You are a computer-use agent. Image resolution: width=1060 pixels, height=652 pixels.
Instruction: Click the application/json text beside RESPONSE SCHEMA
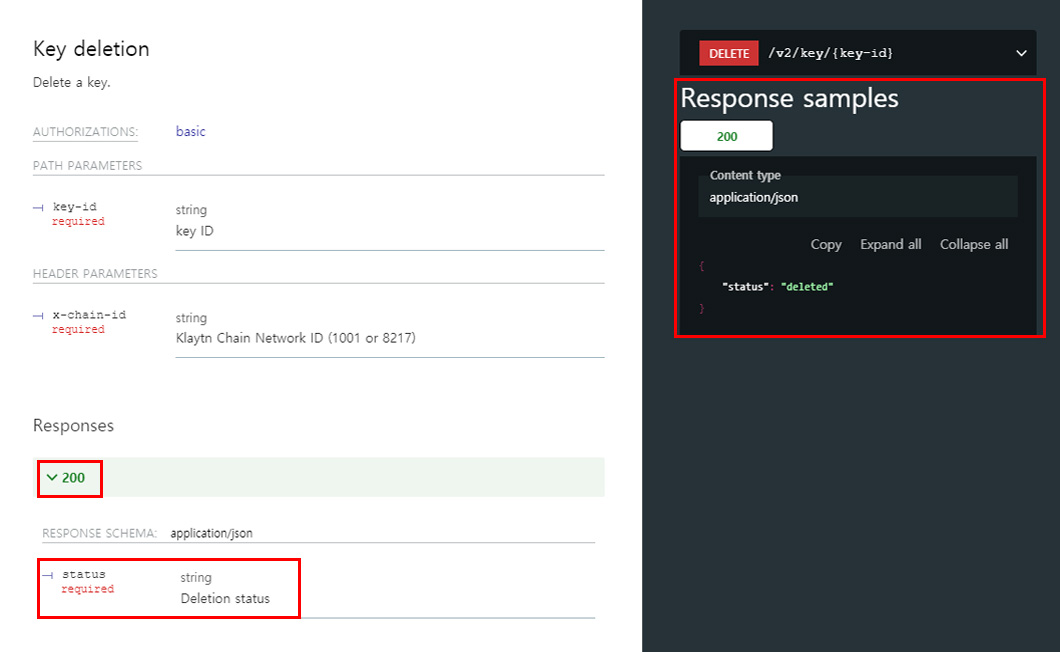(212, 534)
